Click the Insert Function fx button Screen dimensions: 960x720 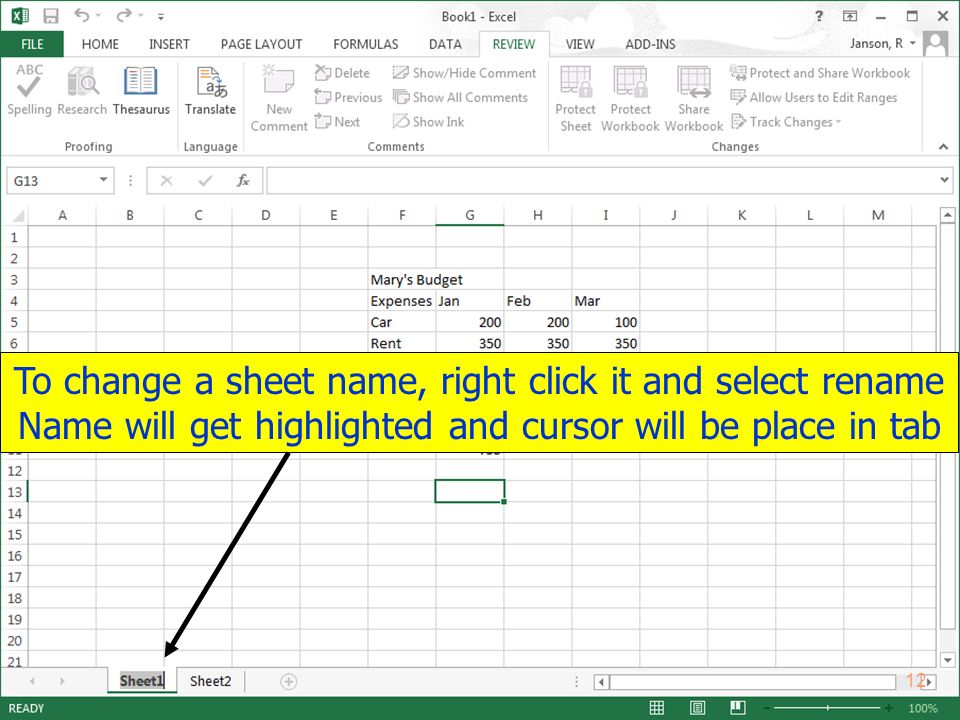point(243,181)
